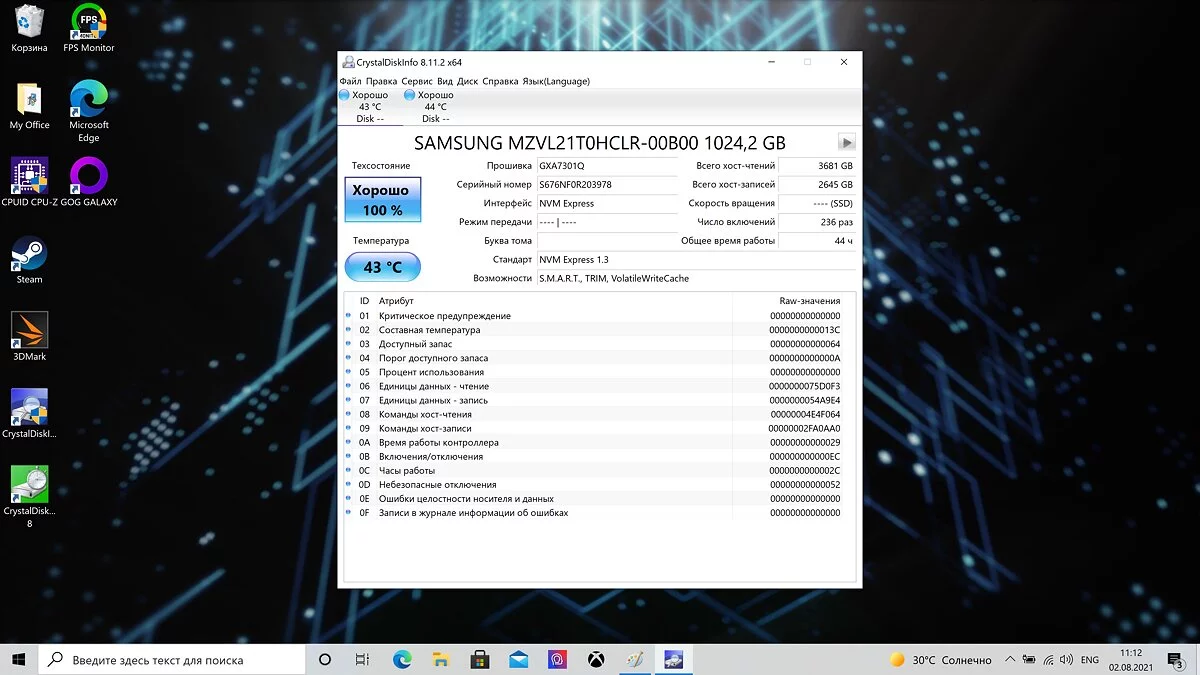Click the SAMSUNG MZVL21T0HCLR-00B00 disk title
The image size is (1200, 675).
click(x=600, y=142)
